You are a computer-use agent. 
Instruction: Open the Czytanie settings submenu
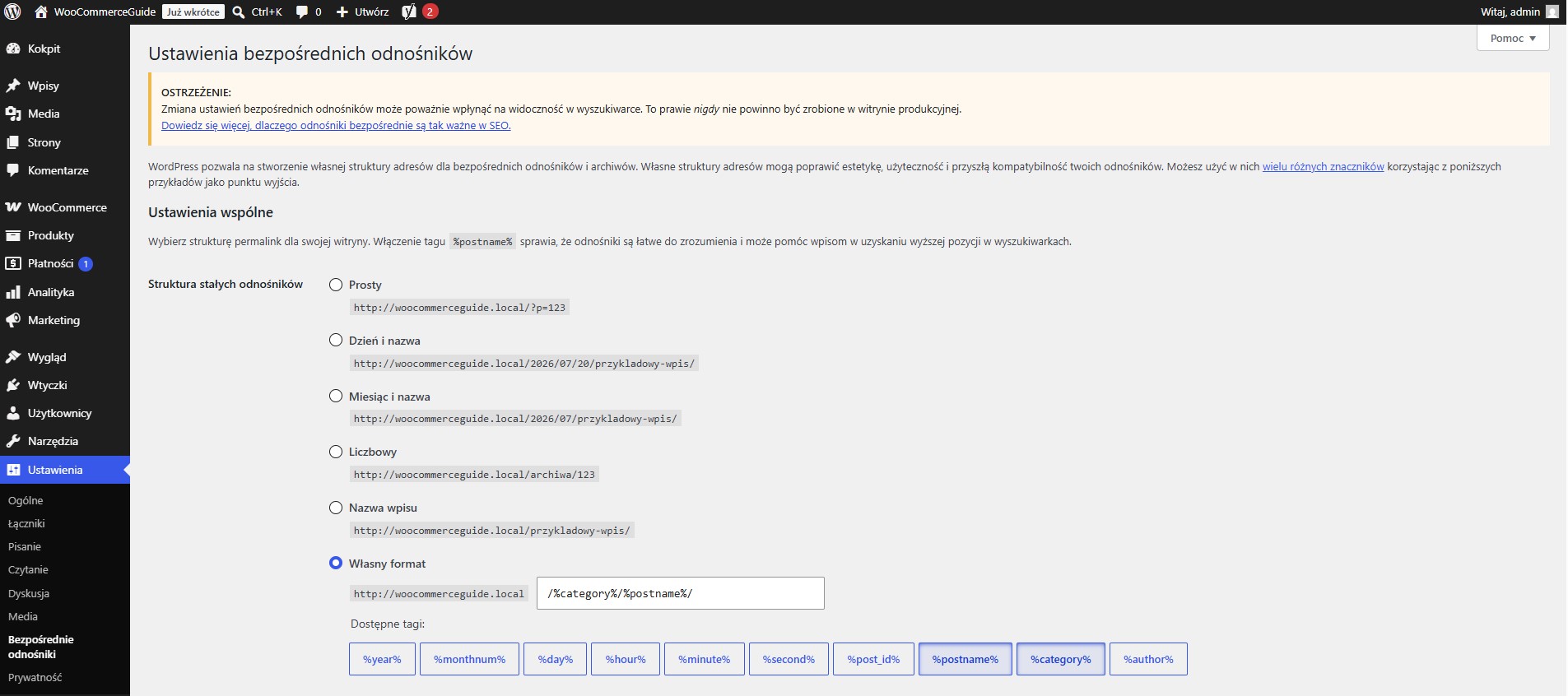[28, 569]
